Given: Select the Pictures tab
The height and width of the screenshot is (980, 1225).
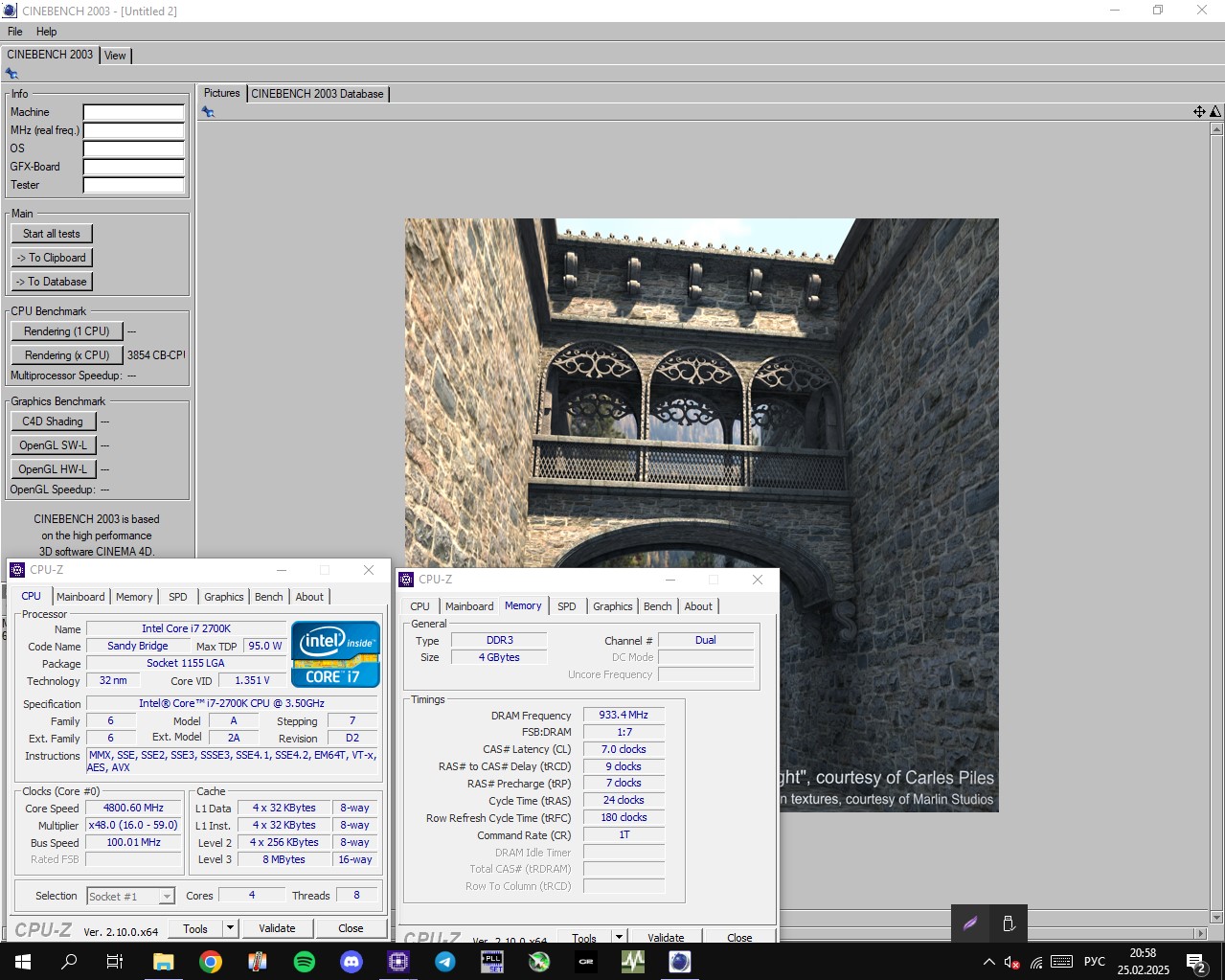Looking at the screenshot, I should pos(222,93).
